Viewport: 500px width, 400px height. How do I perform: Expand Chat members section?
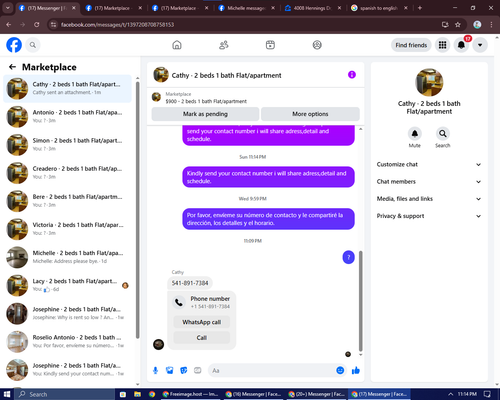click(x=429, y=182)
